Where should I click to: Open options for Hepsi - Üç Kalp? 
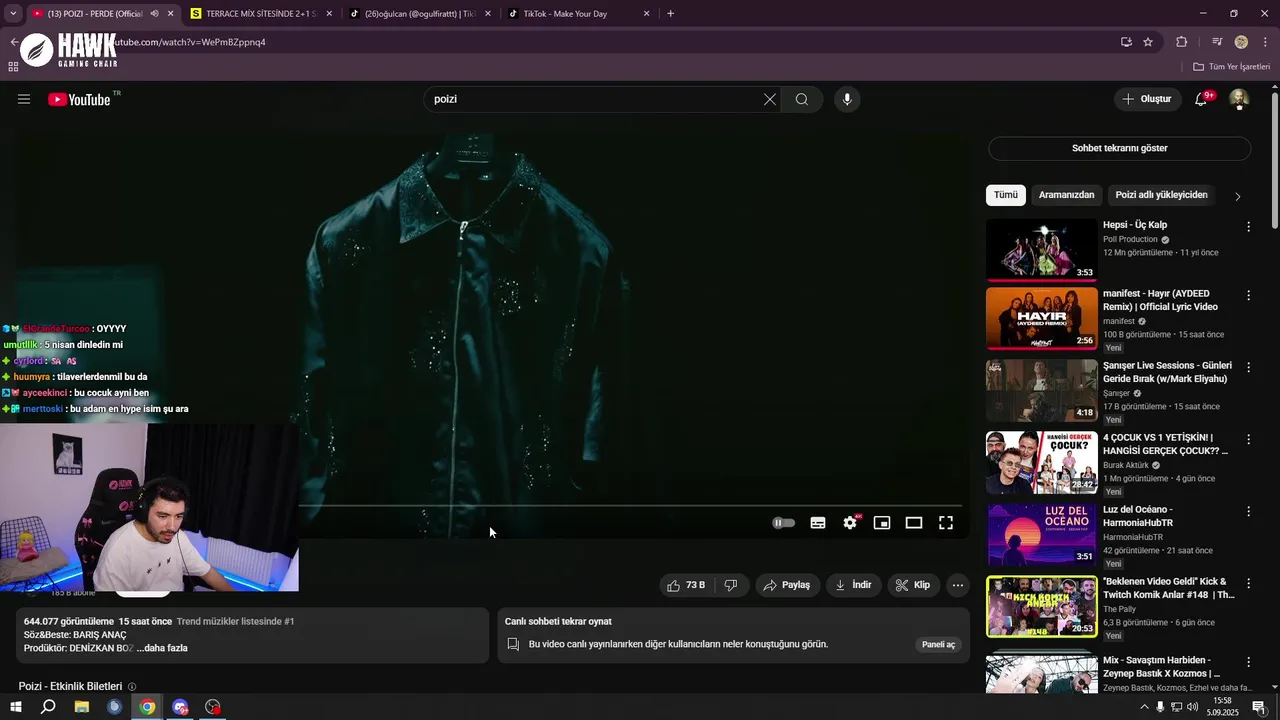tap(1248, 227)
